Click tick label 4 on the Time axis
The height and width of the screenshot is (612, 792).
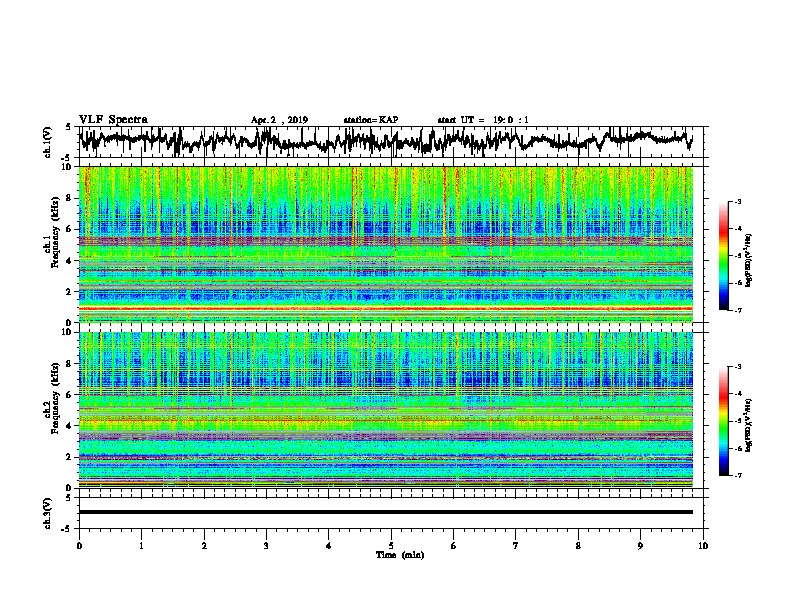click(x=329, y=546)
